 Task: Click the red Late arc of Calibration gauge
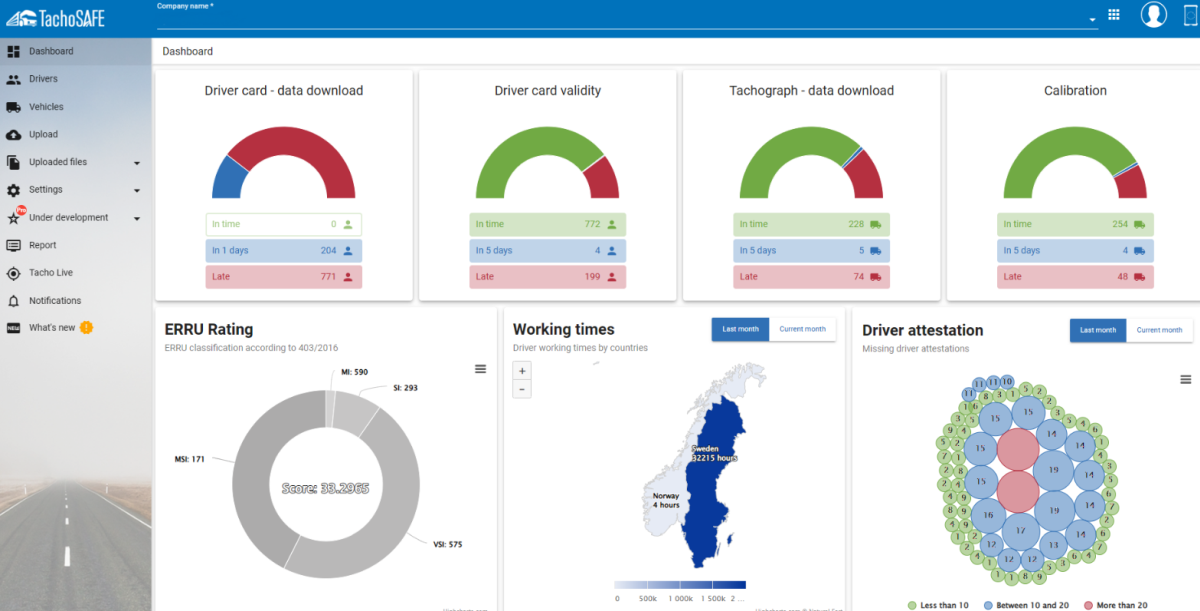1132,183
